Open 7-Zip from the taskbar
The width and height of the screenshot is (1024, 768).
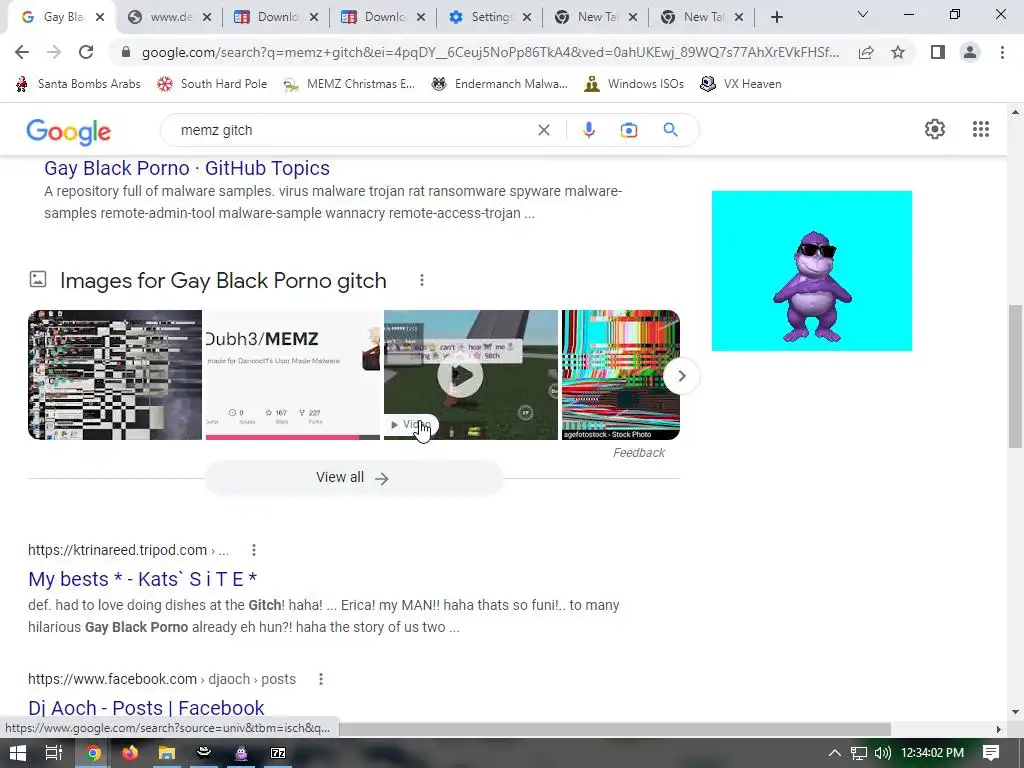(278, 754)
